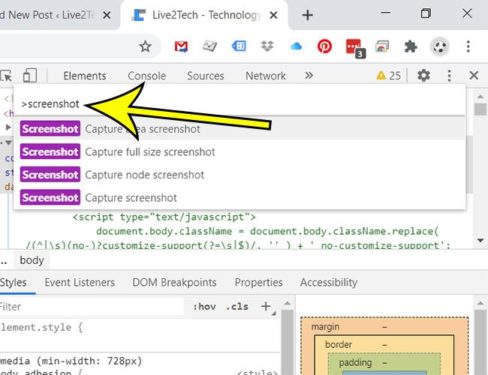Viewport: 488px width, 375px height.
Task: Select Capture area screenshot command
Action: pos(239,129)
